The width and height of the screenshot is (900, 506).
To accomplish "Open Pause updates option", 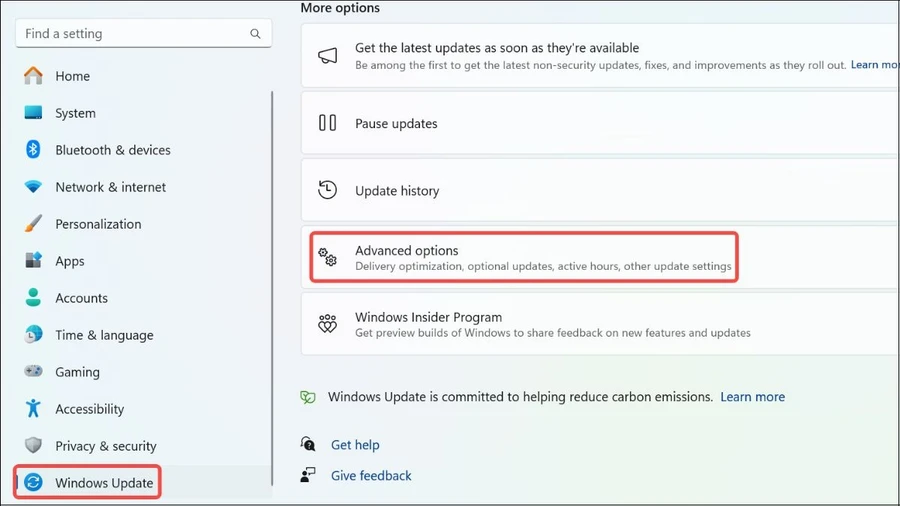I will [x=600, y=123].
